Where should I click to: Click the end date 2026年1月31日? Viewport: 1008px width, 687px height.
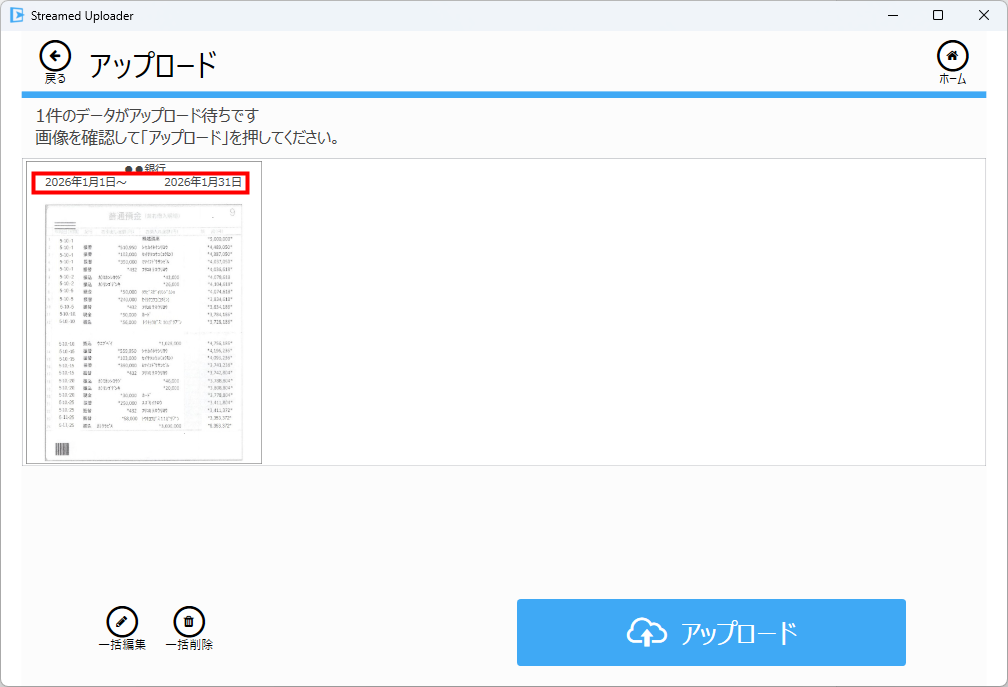click(203, 182)
